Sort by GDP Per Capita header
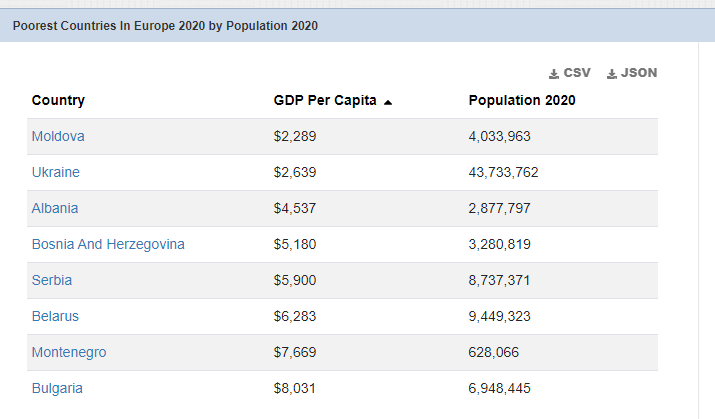This screenshot has width=715, height=419. [x=325, y=100]
